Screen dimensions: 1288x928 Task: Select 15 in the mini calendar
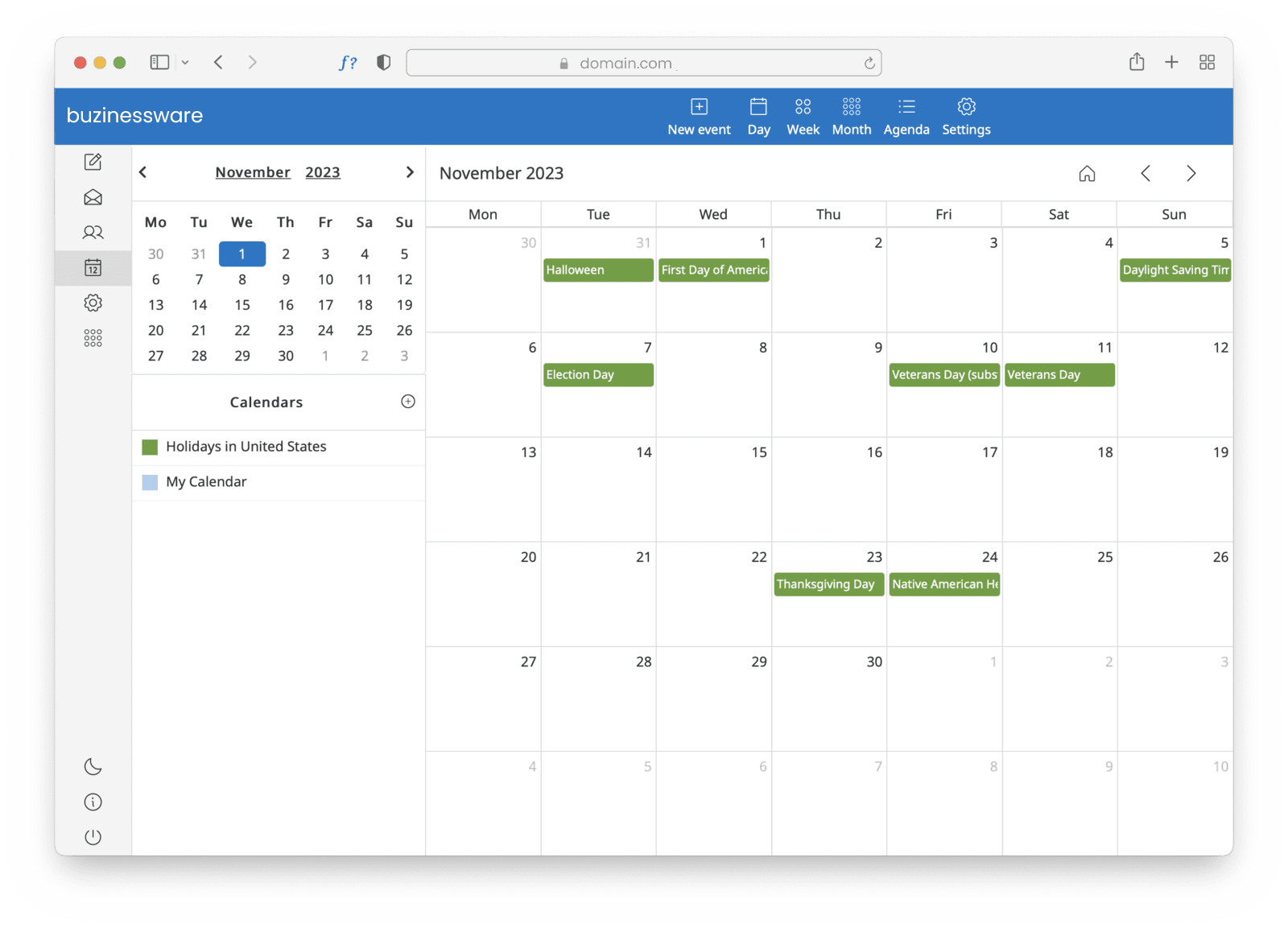(x=242, y=305)
